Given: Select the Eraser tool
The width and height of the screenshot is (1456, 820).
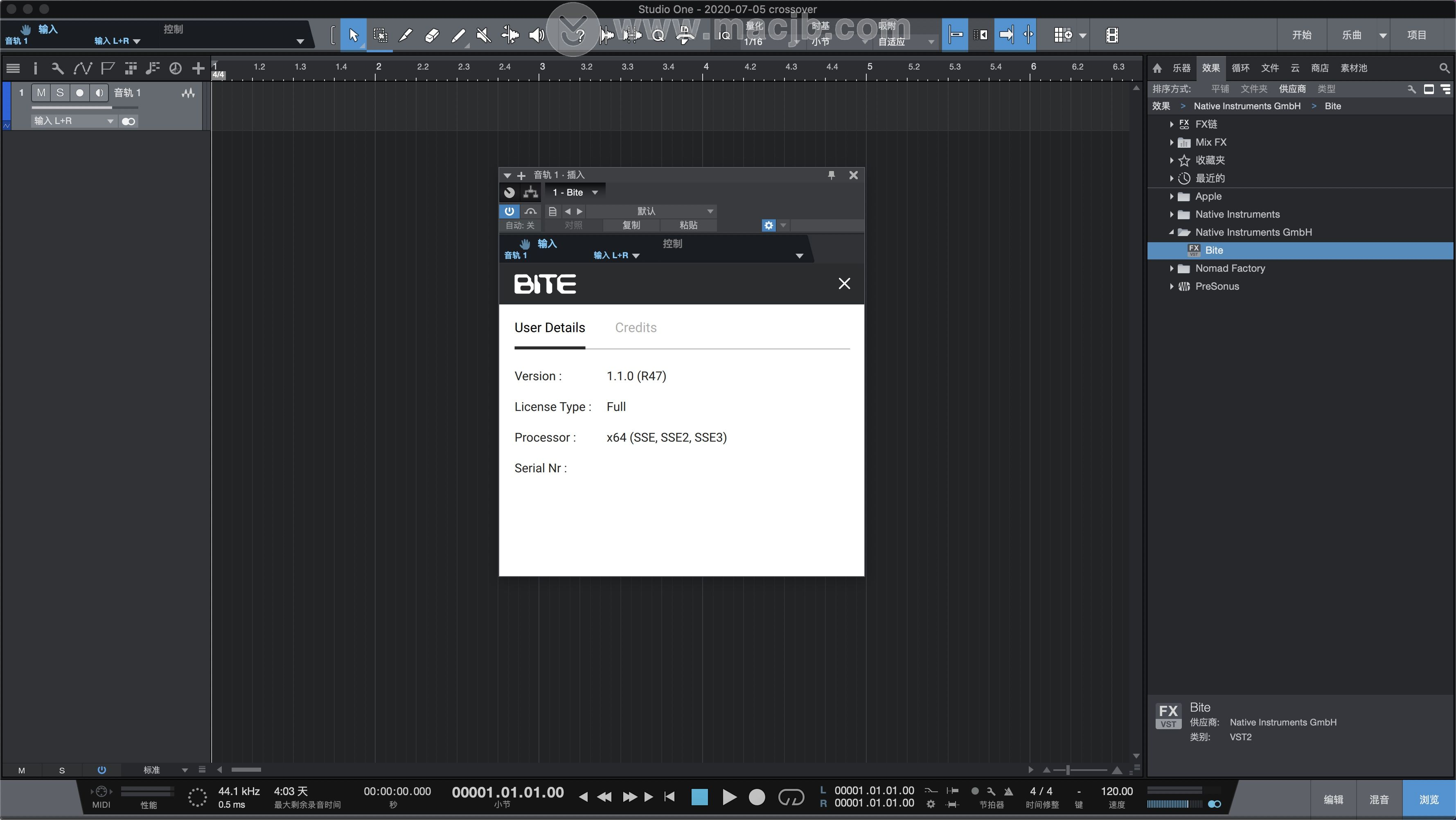Looking at the screenshot, I should point(432,35).
